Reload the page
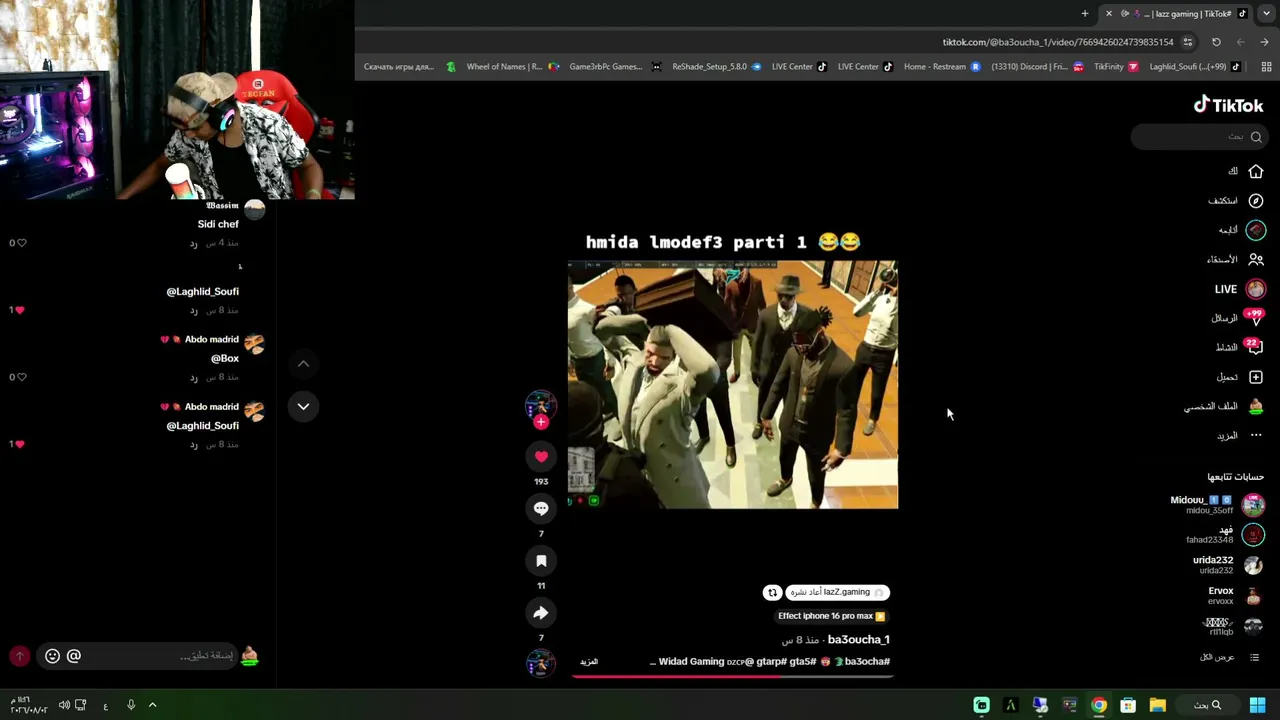 [1216, 42]
